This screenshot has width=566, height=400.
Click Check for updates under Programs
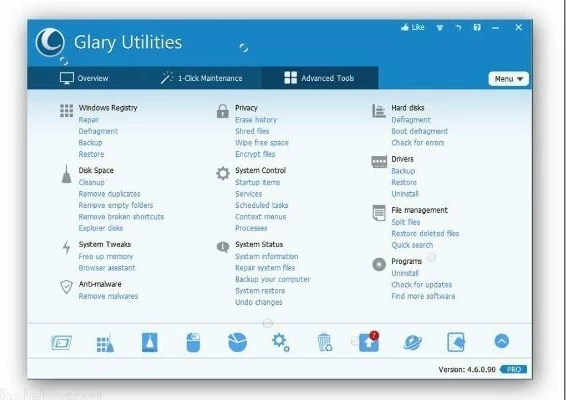422,285
